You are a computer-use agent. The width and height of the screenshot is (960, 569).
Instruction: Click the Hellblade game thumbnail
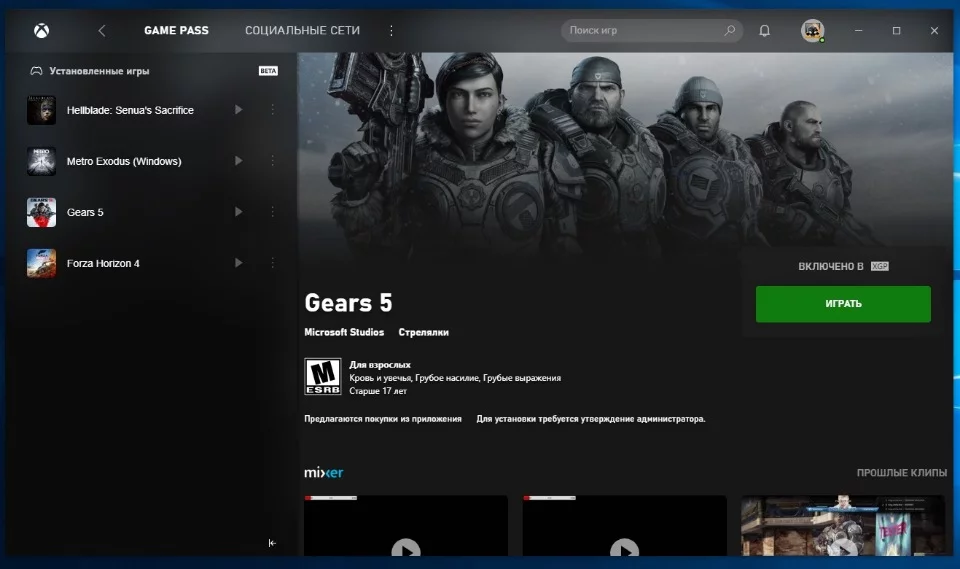tap(42, 110)
